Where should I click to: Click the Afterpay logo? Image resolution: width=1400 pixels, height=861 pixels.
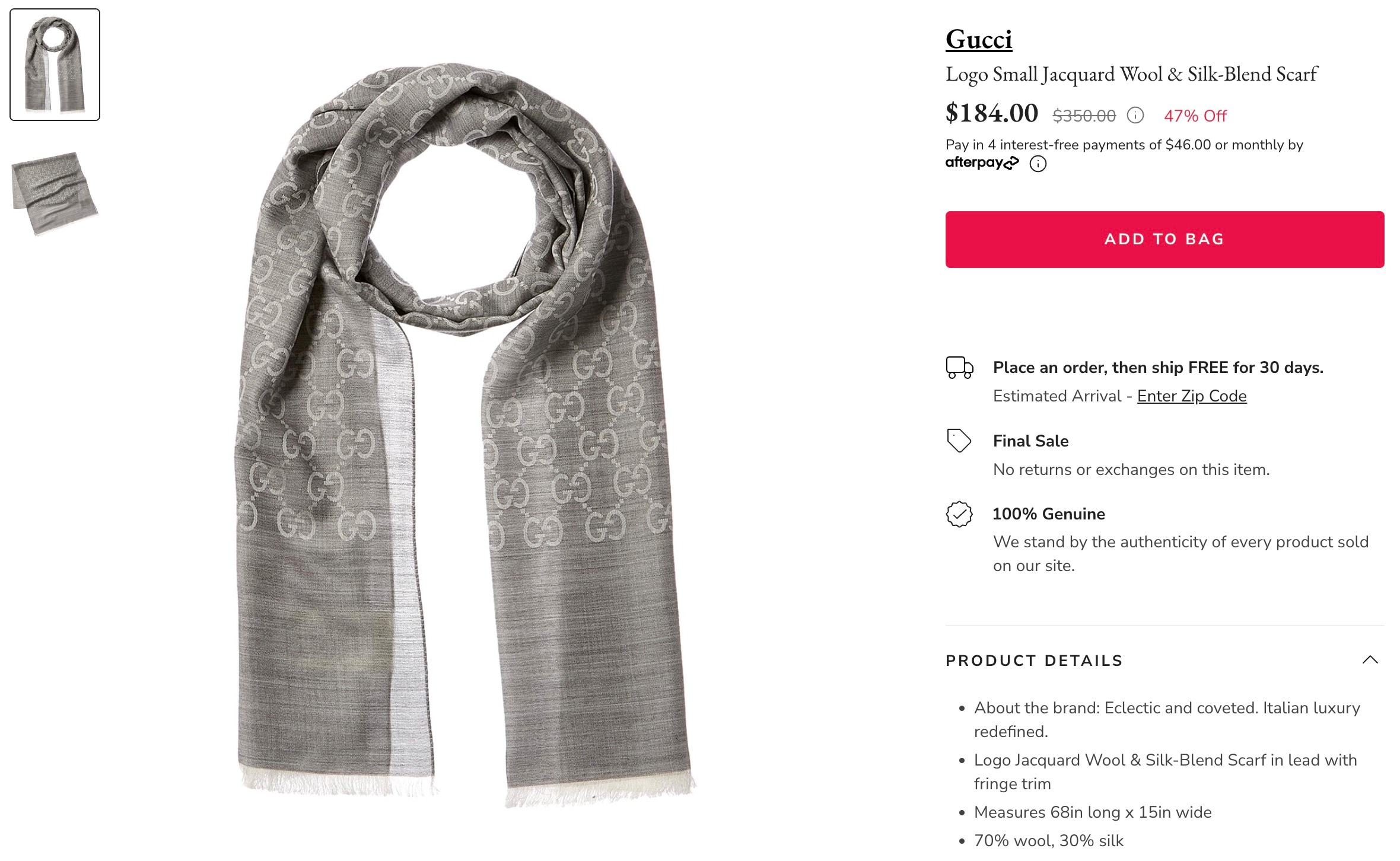pyautogui.click(x=982, y=162)
